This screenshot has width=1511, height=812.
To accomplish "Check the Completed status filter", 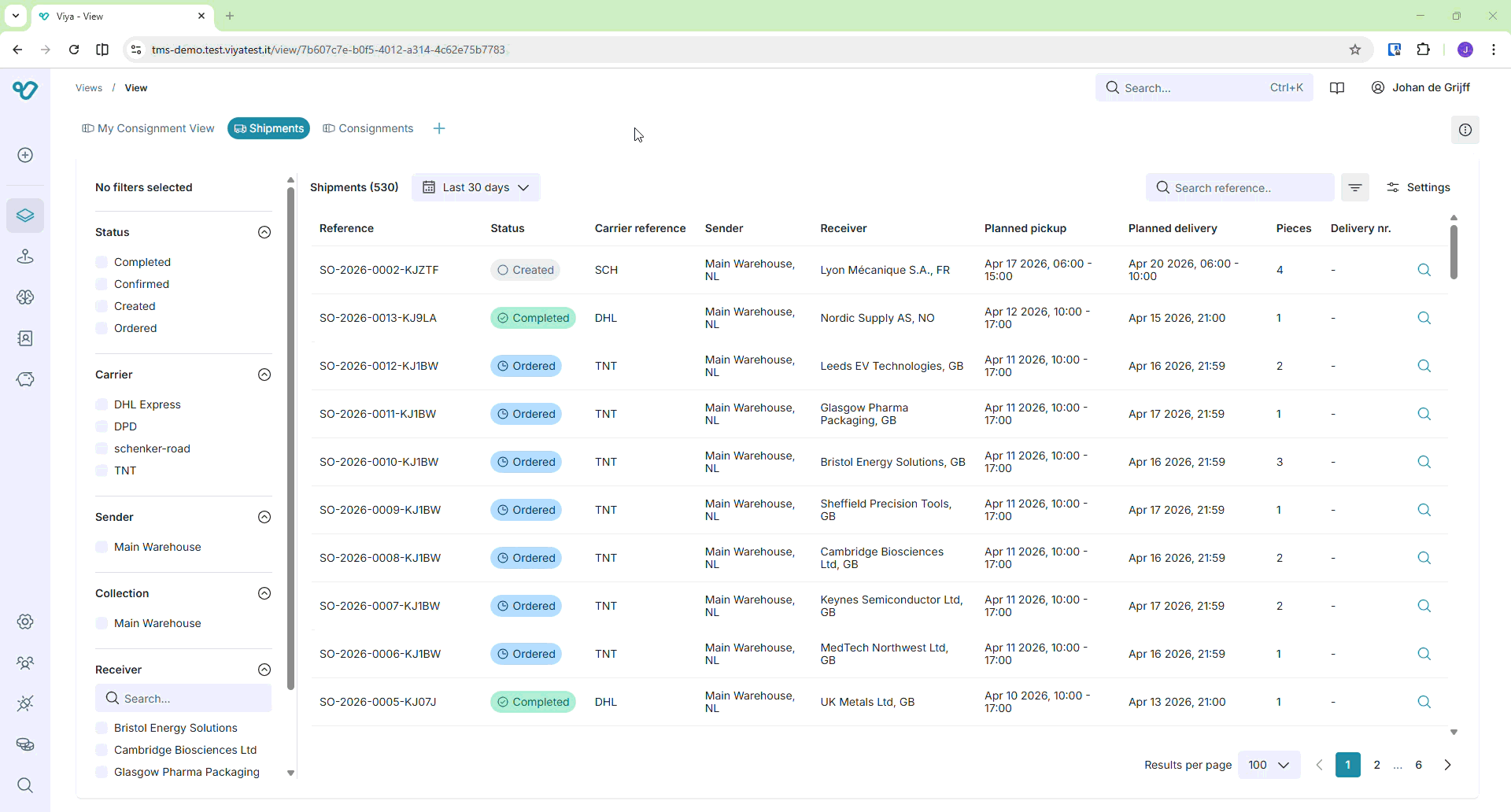I will [x=102, y=262].
